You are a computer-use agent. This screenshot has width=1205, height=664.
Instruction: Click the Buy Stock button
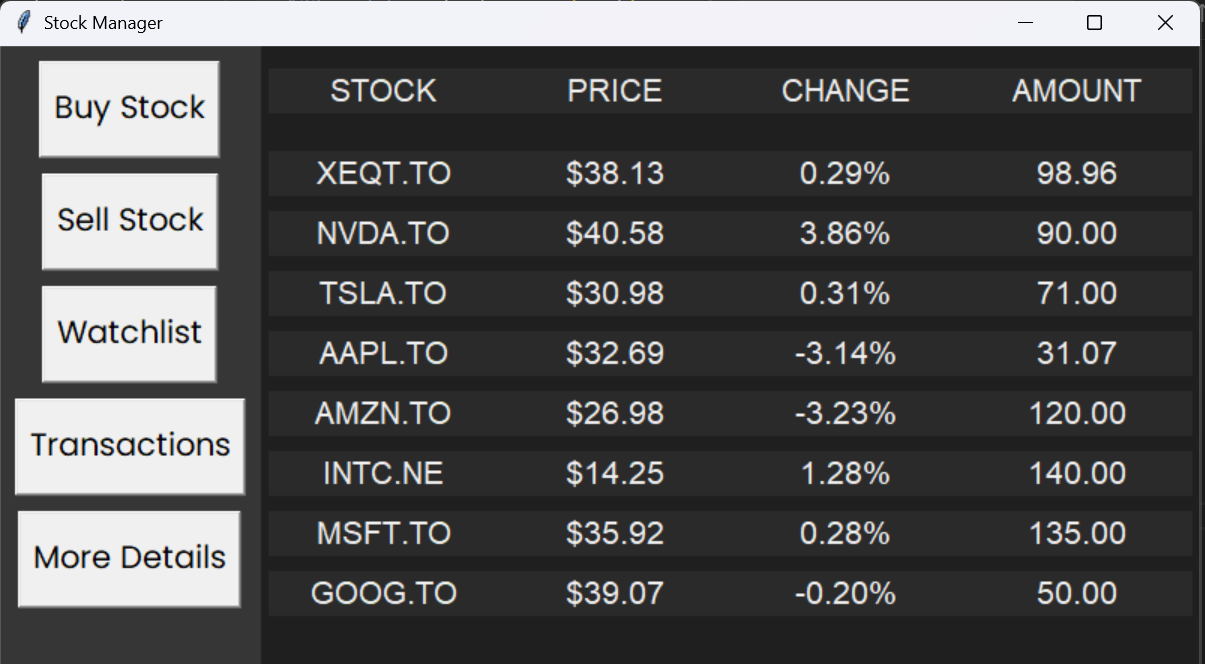(129, 108)
